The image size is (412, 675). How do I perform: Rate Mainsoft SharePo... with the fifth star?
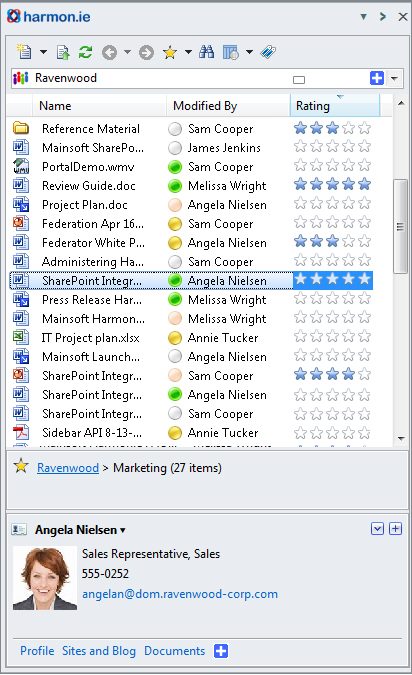364,146
